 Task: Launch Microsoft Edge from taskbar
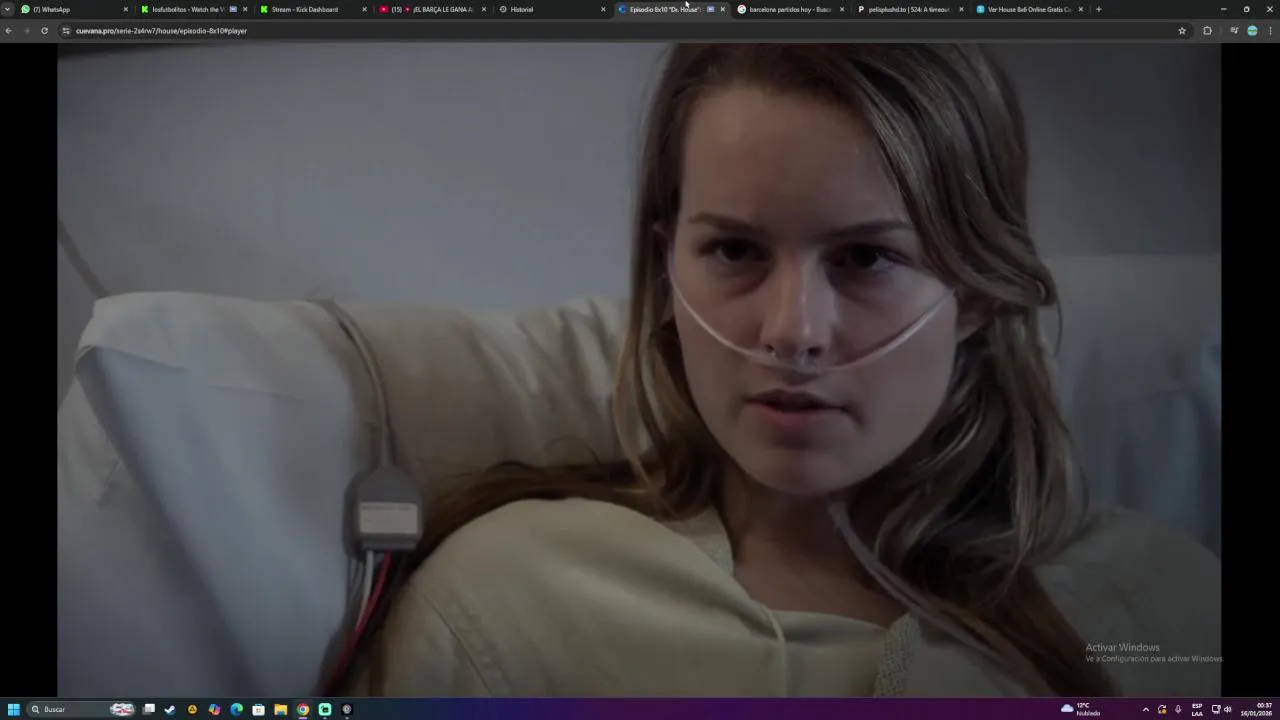click(x=236, y=709)
